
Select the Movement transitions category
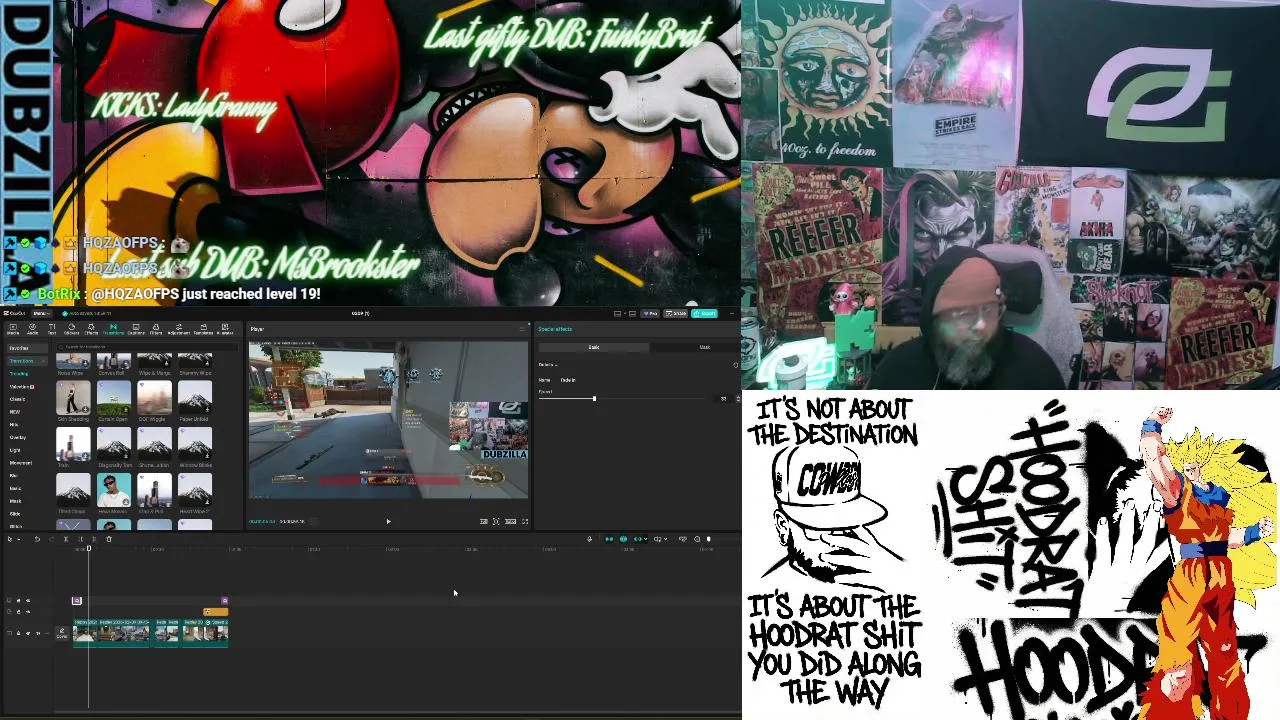pyautogui.click(x=20, y=463)
